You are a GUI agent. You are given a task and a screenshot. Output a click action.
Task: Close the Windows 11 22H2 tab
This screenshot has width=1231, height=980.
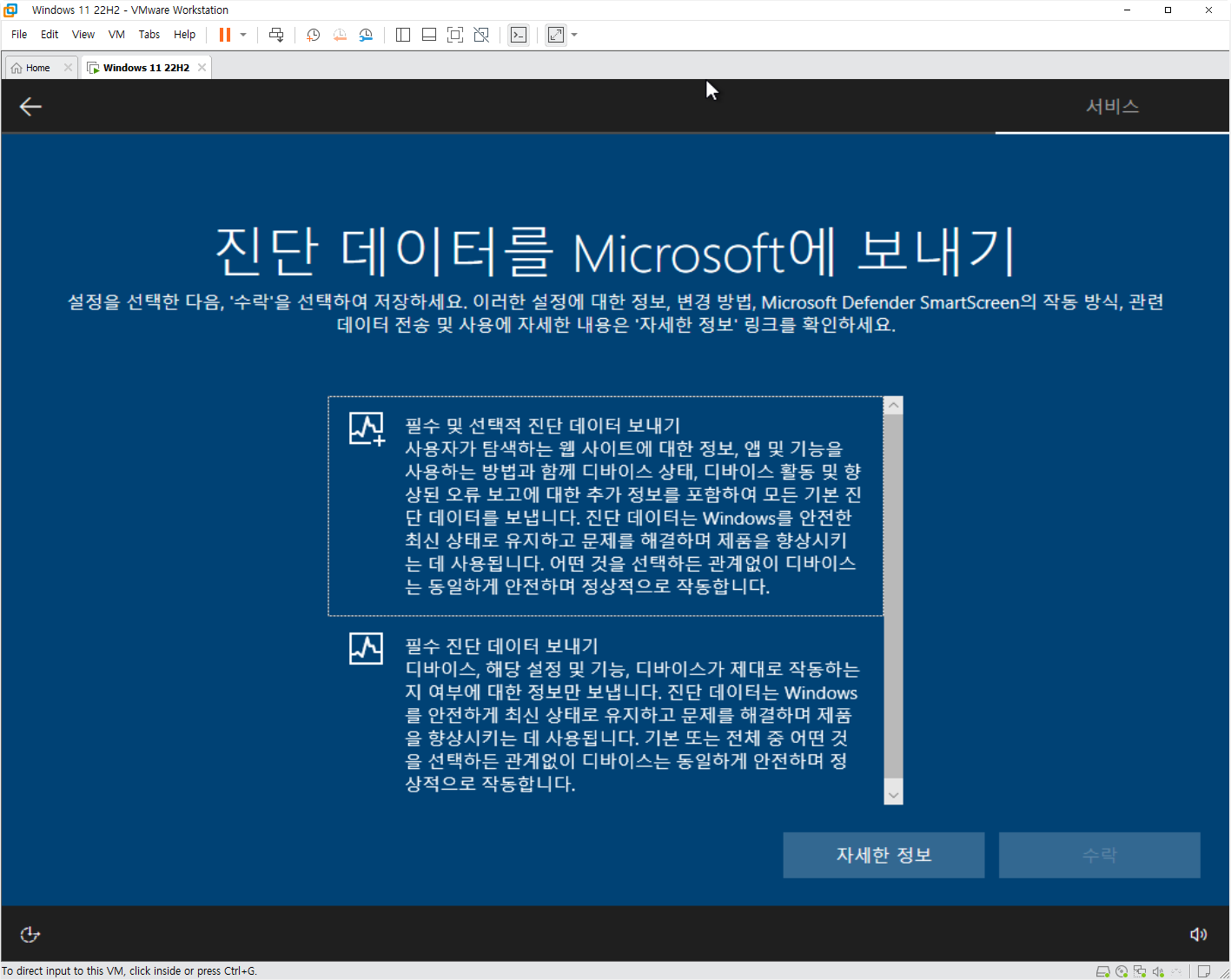point(202,68)
